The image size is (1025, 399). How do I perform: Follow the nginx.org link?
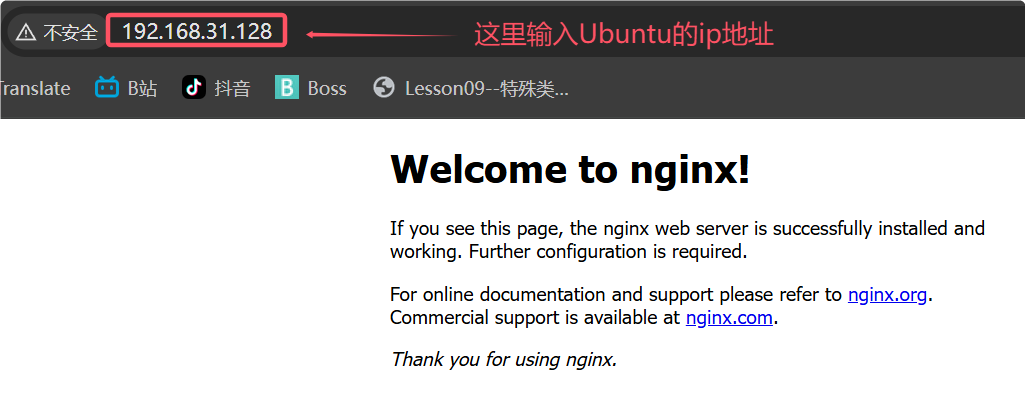887,295
